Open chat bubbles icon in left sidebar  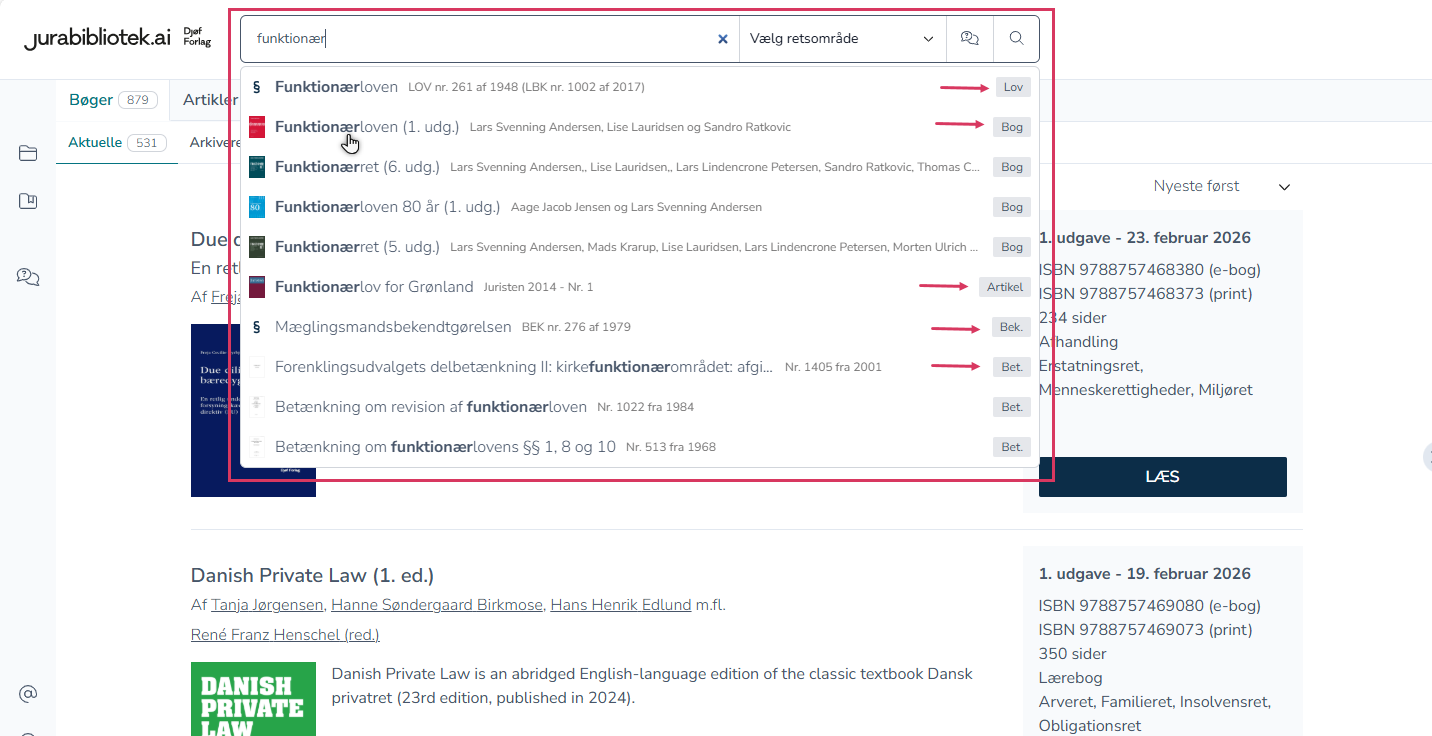pos(28,277)
